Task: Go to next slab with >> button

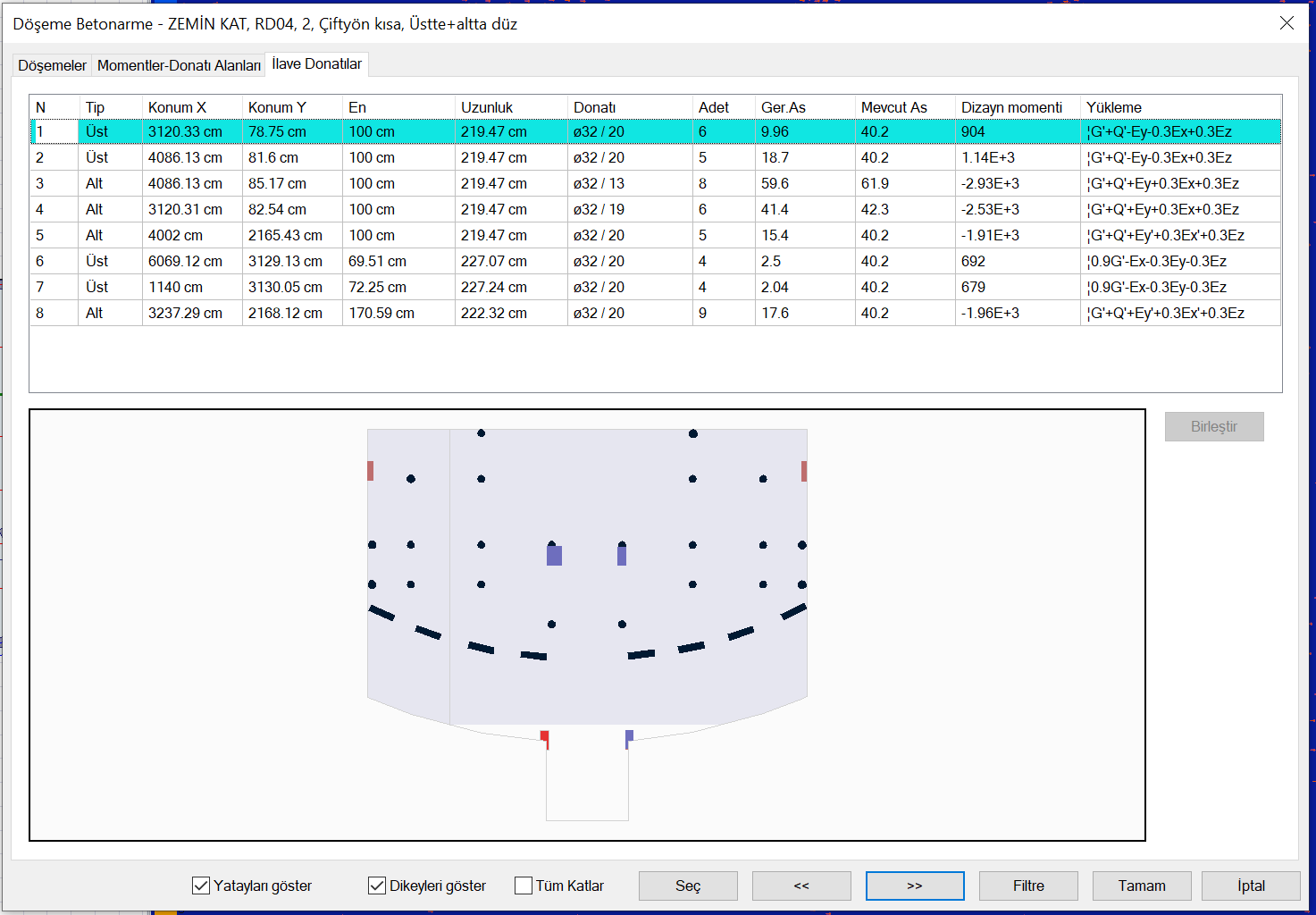Action: 915,886
